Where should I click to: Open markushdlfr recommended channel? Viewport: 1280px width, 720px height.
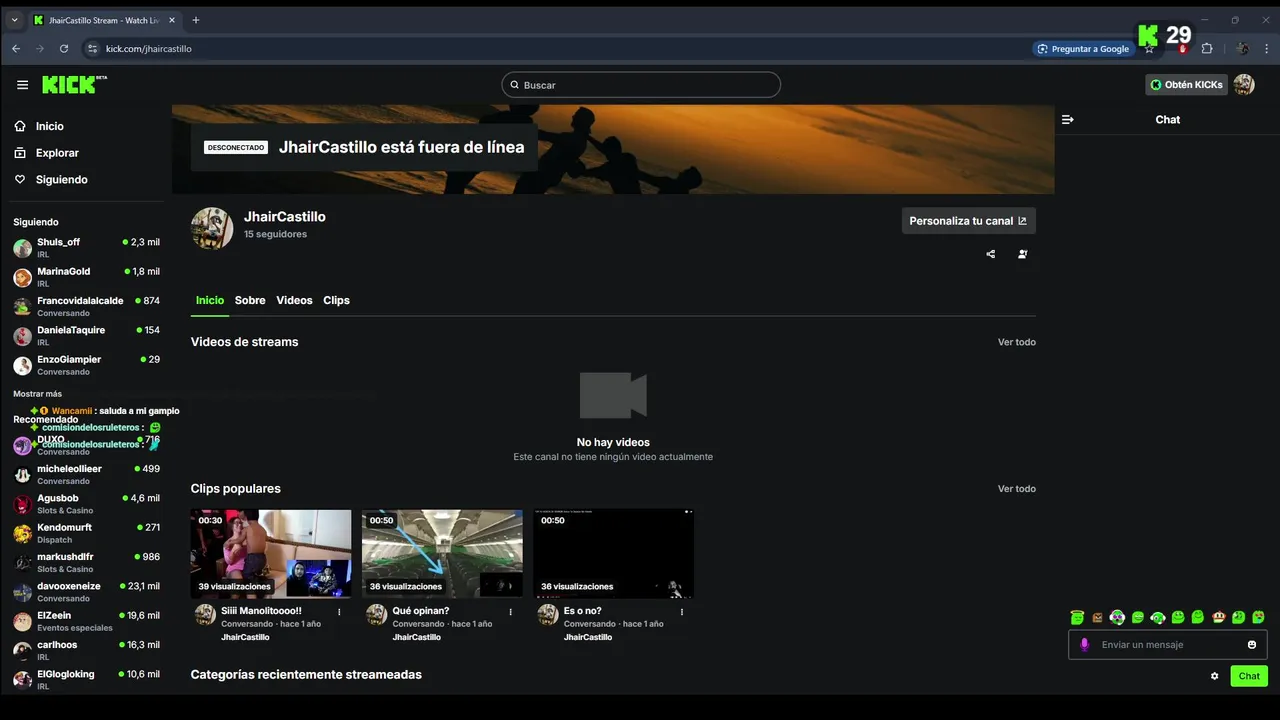tap(86, 562)
